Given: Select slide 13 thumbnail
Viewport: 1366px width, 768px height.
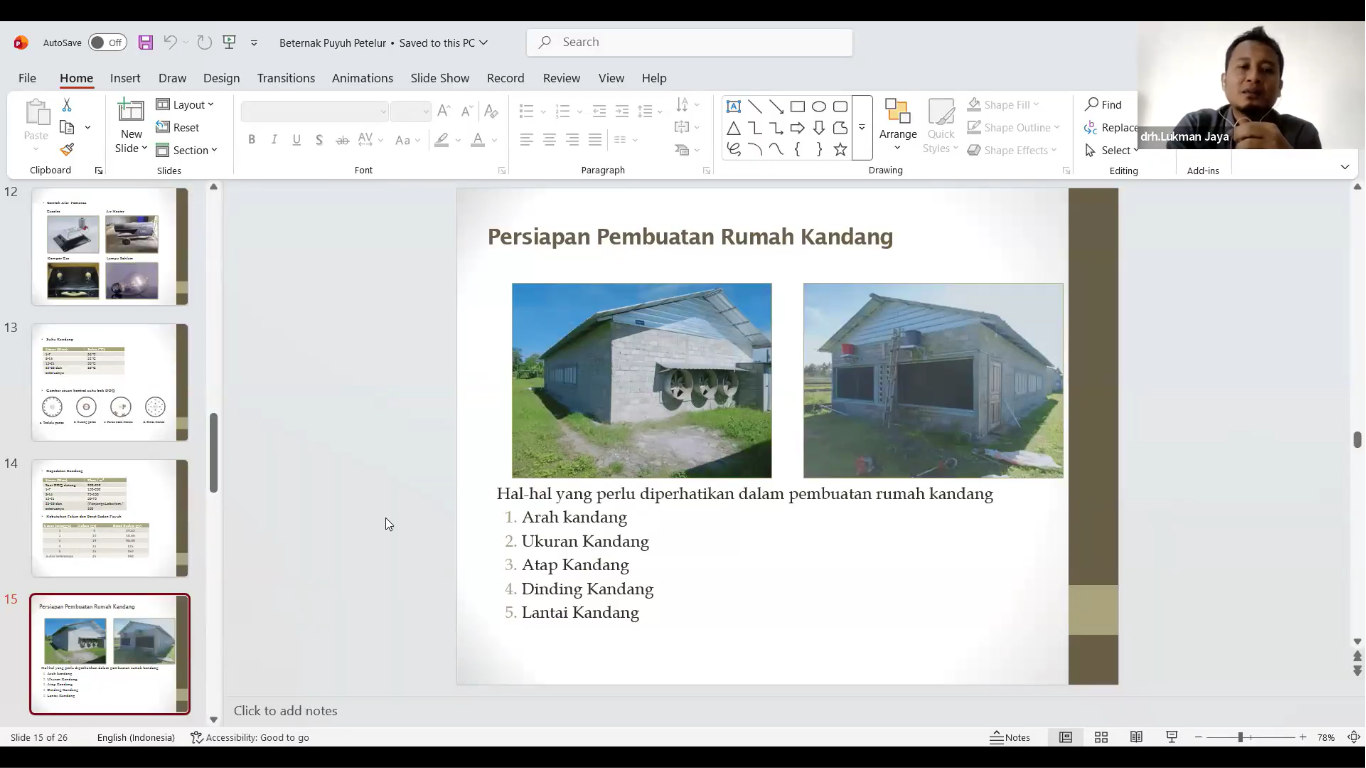Looking at the screenshot, I should click(x=109, y=382).
